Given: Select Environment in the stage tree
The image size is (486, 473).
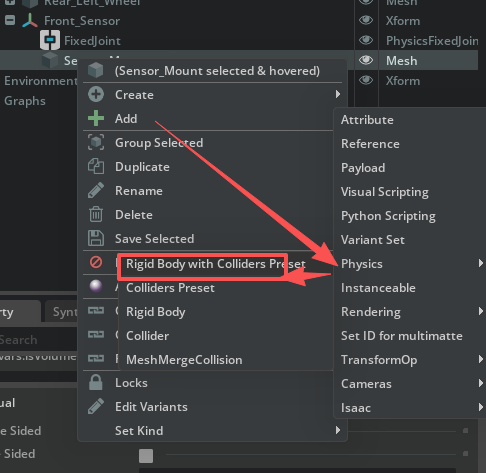Looking at the screenshot, I should [x=41, y=81].
